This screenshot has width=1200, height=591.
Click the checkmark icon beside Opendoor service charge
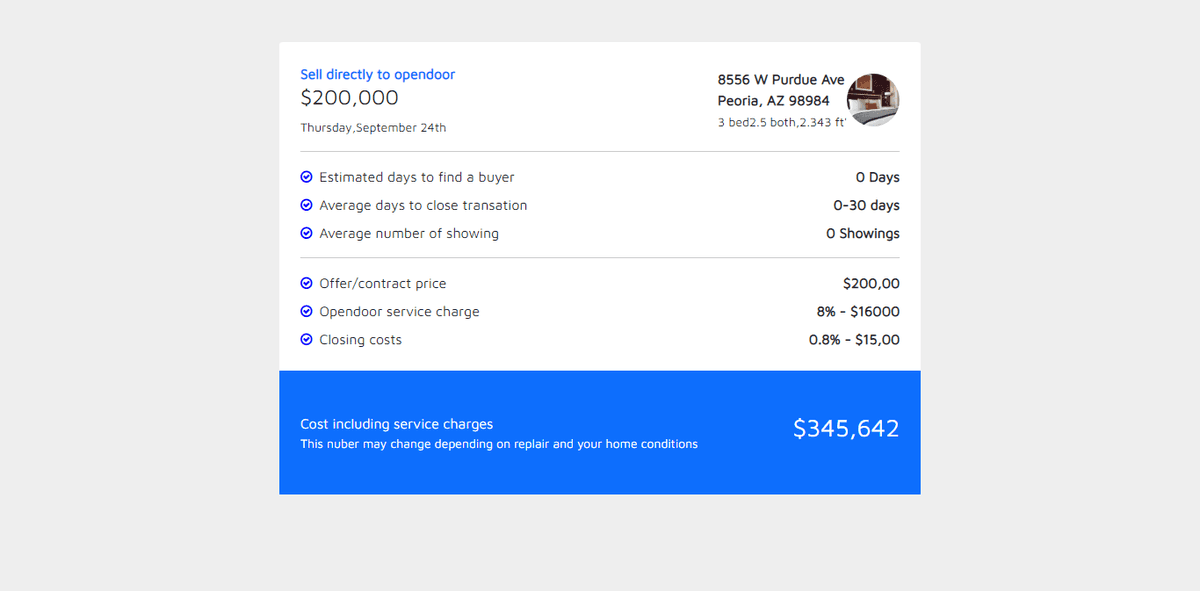coord(306,311)
